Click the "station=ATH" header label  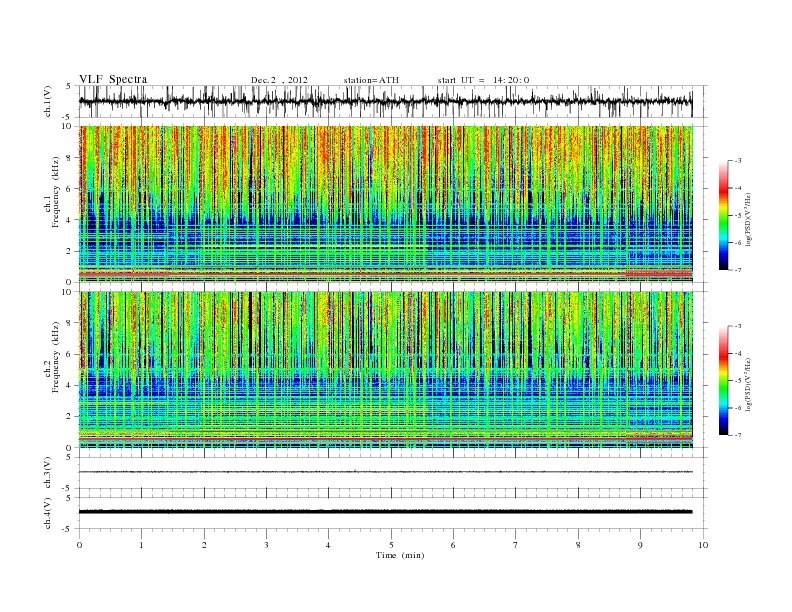tap(371, 80)
